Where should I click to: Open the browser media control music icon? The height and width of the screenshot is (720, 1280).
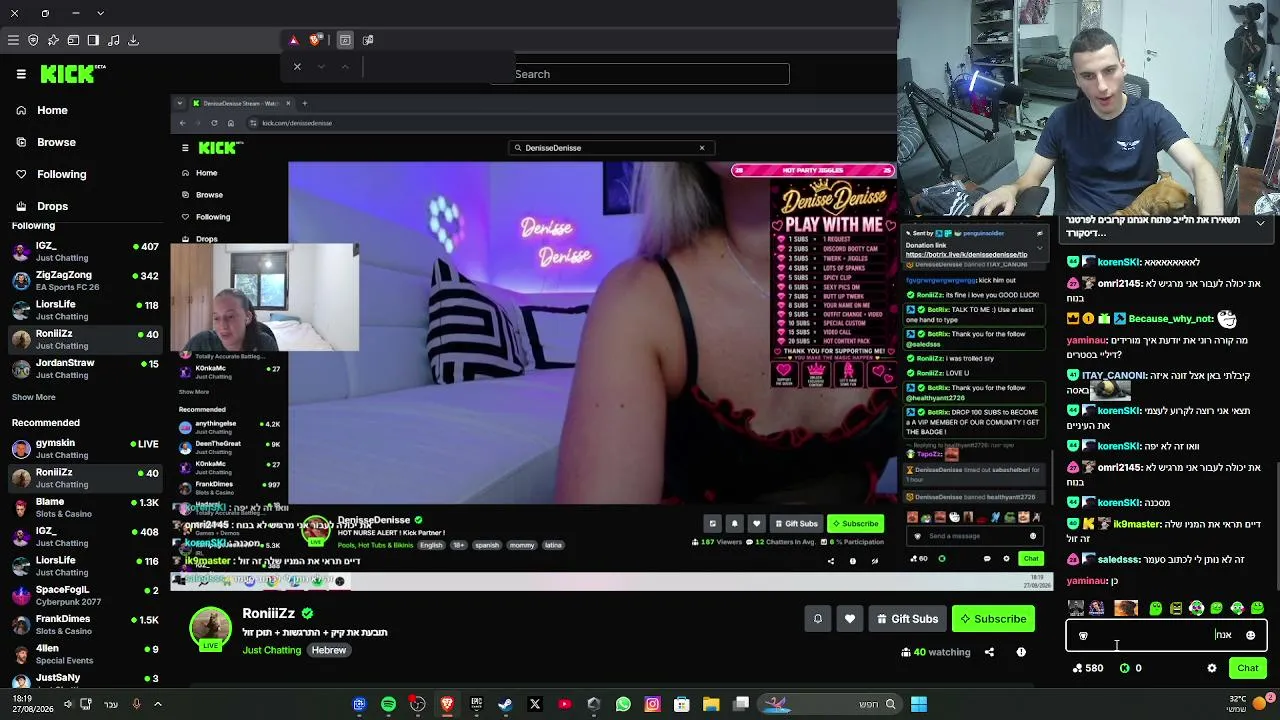click(113, 40)
